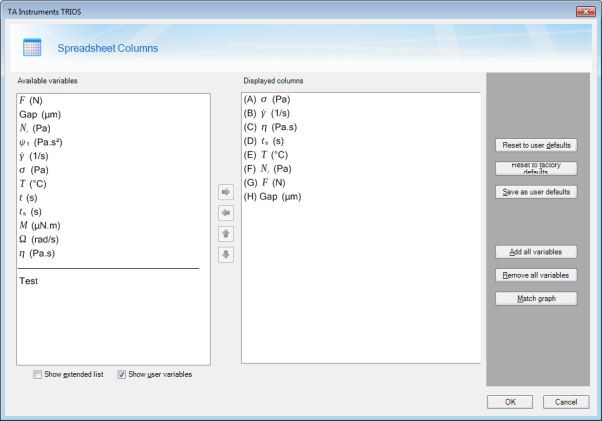The height and width of the screenshot is (421, 602).
Task: Close the TA Instruments TRIOS dialog
Action: [x=585, y=12]
